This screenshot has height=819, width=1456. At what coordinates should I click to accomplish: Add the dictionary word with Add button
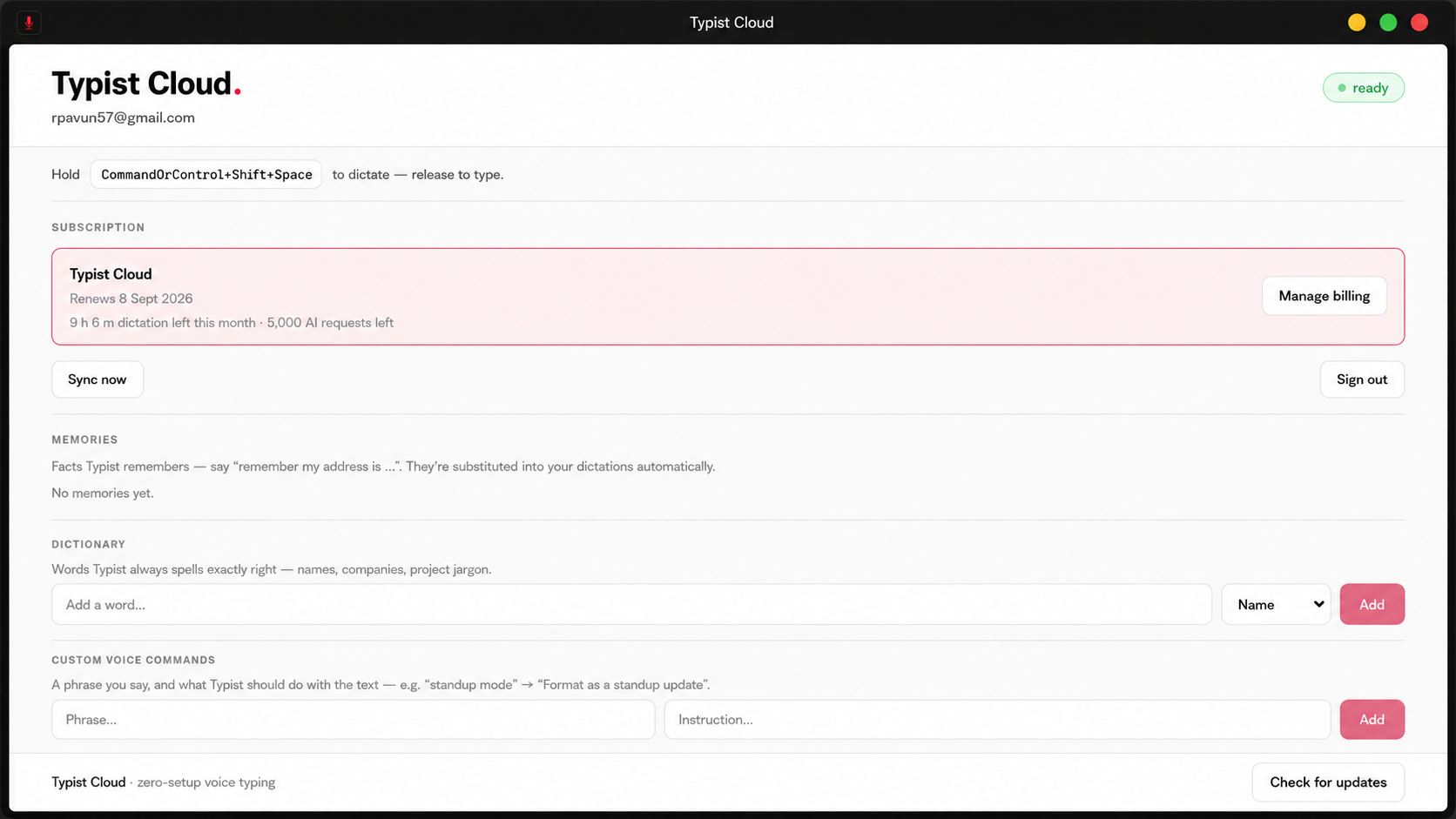pos(1372,604)
